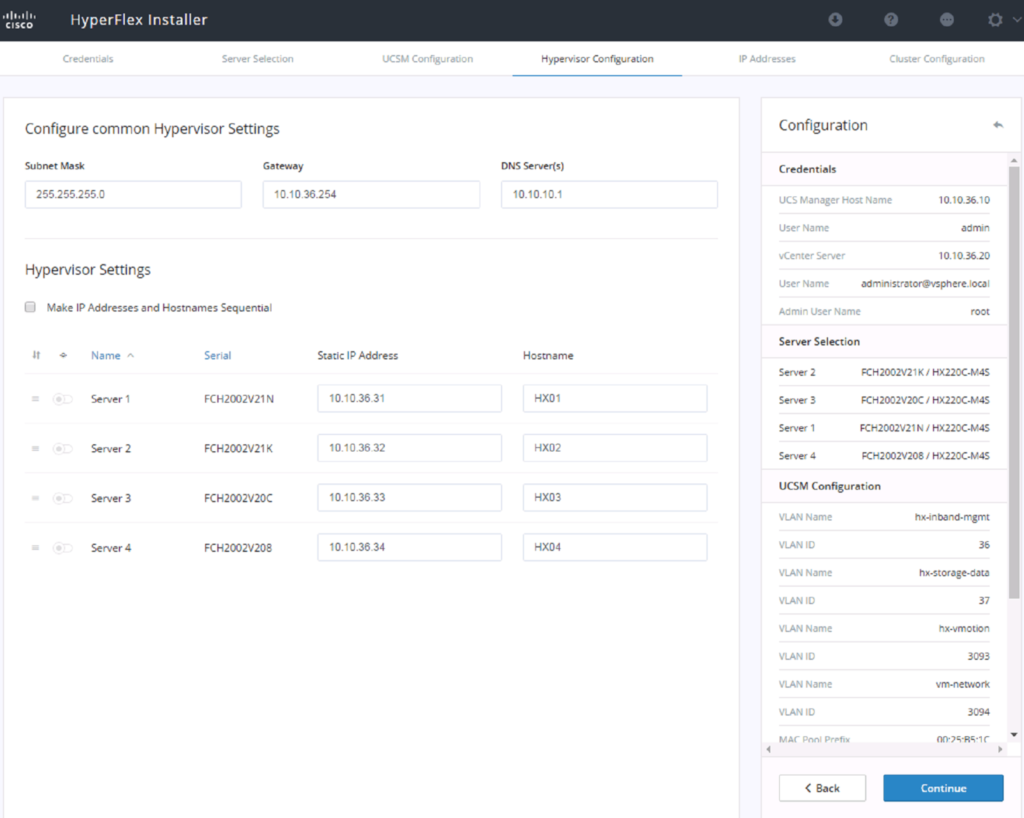Click the Configuration panel scroll down arrow
Viewport: 1024px width, 818px height.
point(1014,735)
